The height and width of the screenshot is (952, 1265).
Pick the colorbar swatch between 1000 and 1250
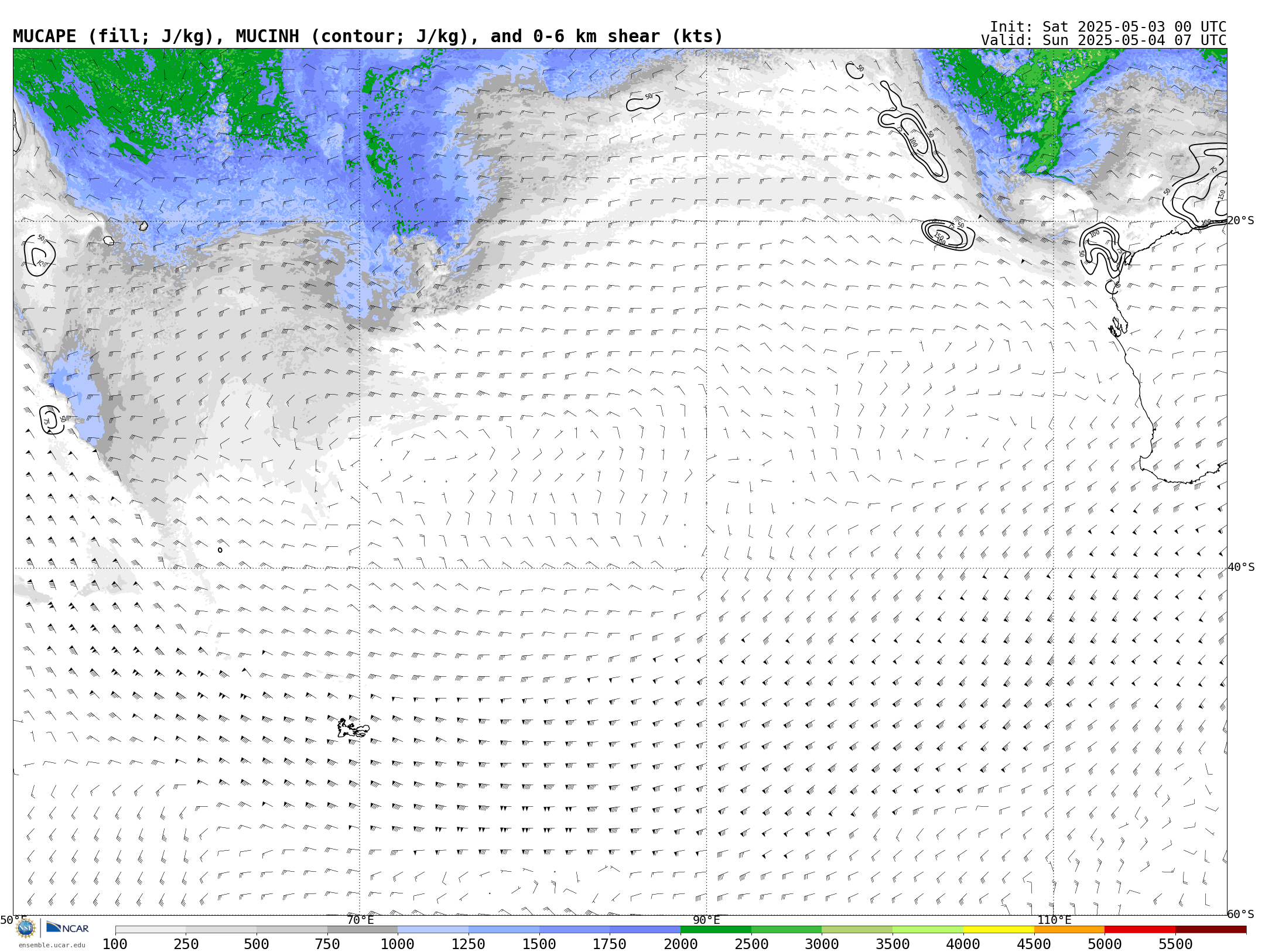click(x=433, y=929)
